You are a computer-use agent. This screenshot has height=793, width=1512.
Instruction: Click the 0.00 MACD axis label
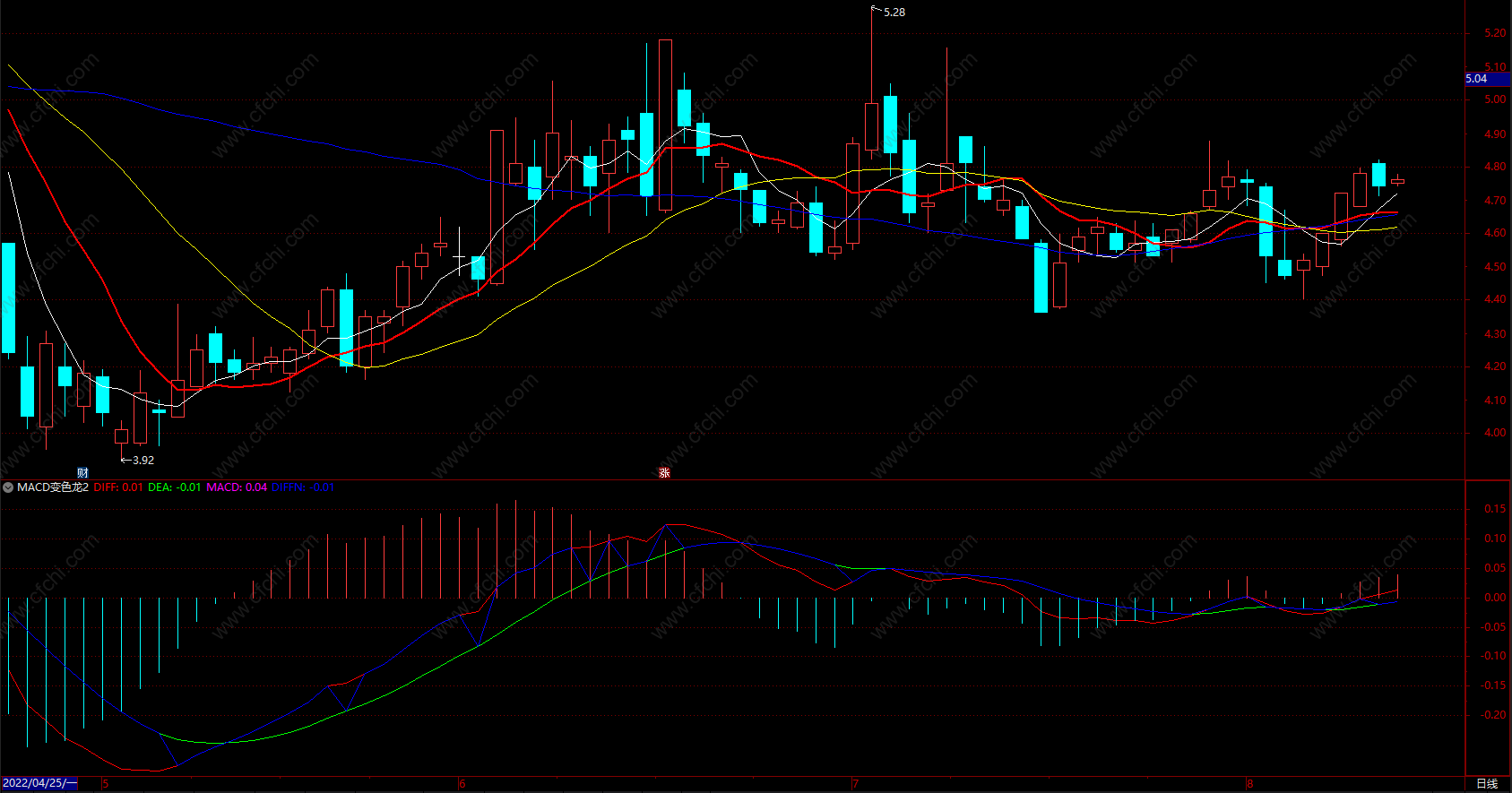(x=1495, y=598)
